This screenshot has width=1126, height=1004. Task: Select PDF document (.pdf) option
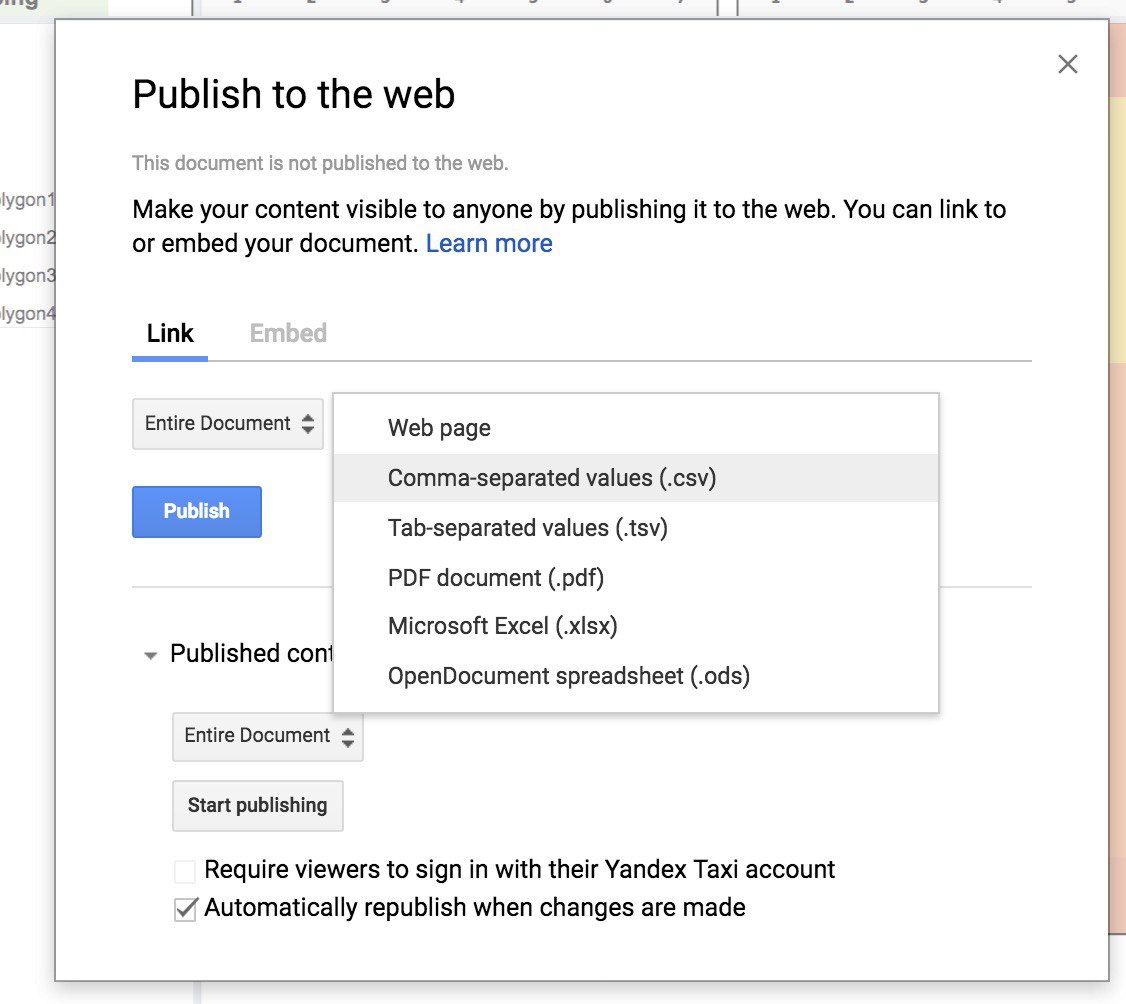[496, 577]
